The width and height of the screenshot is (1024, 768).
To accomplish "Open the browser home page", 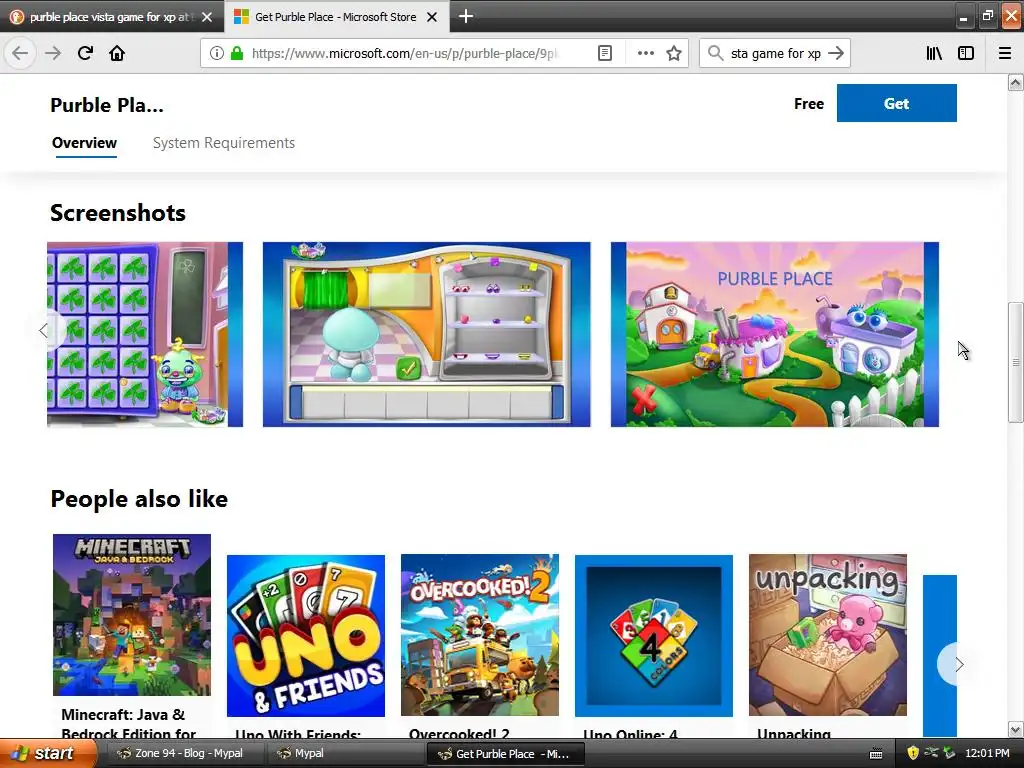I will [117, 53].
